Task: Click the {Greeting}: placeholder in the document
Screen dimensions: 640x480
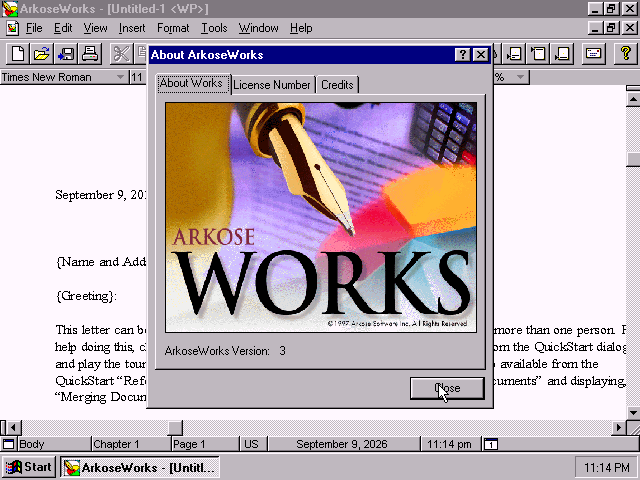Action: [86, 296]
